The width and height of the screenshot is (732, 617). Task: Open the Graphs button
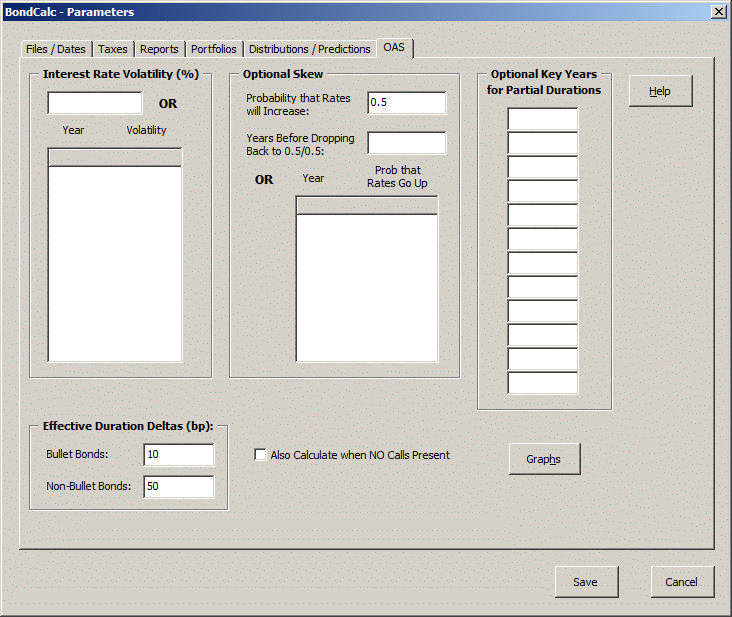[x=544, y=459]
